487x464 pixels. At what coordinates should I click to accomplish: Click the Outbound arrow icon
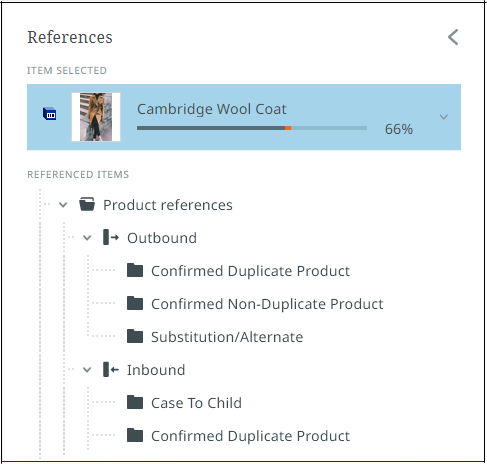[111, 237]
